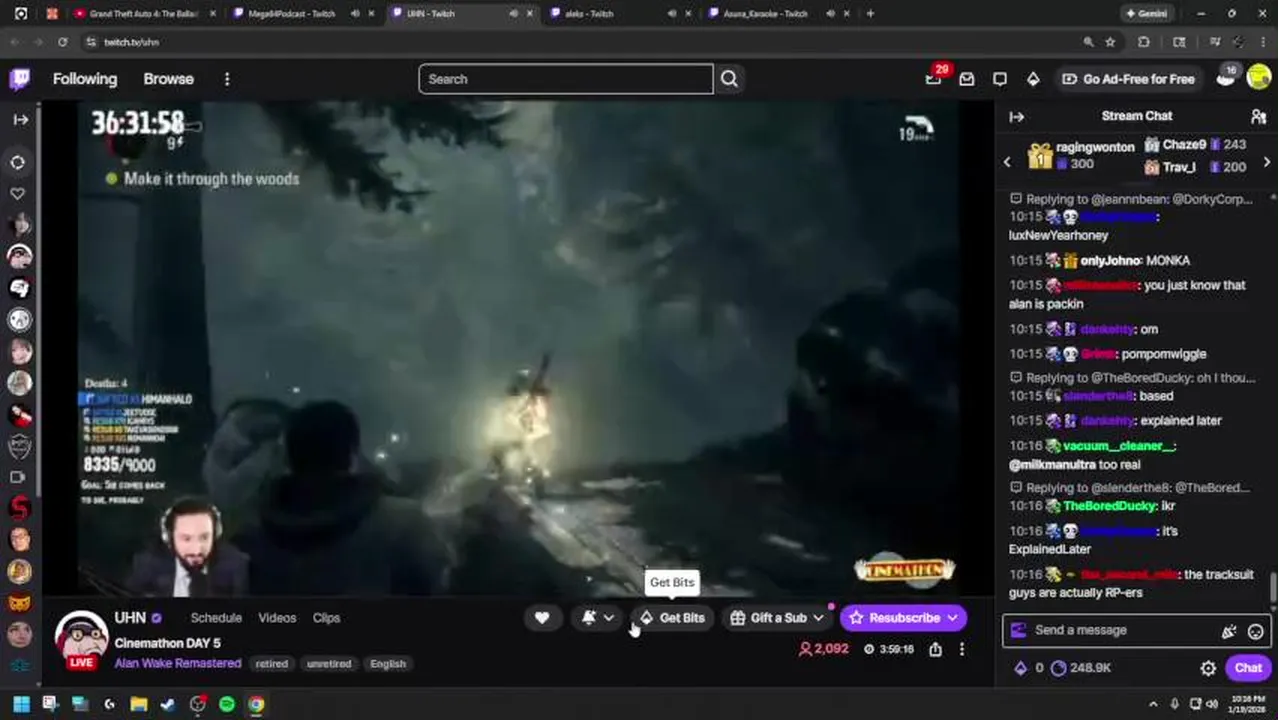Mute the Mega64Podcast tab audio icon
This screenshot has width=1278, height=720.
[x=355, y=14]
